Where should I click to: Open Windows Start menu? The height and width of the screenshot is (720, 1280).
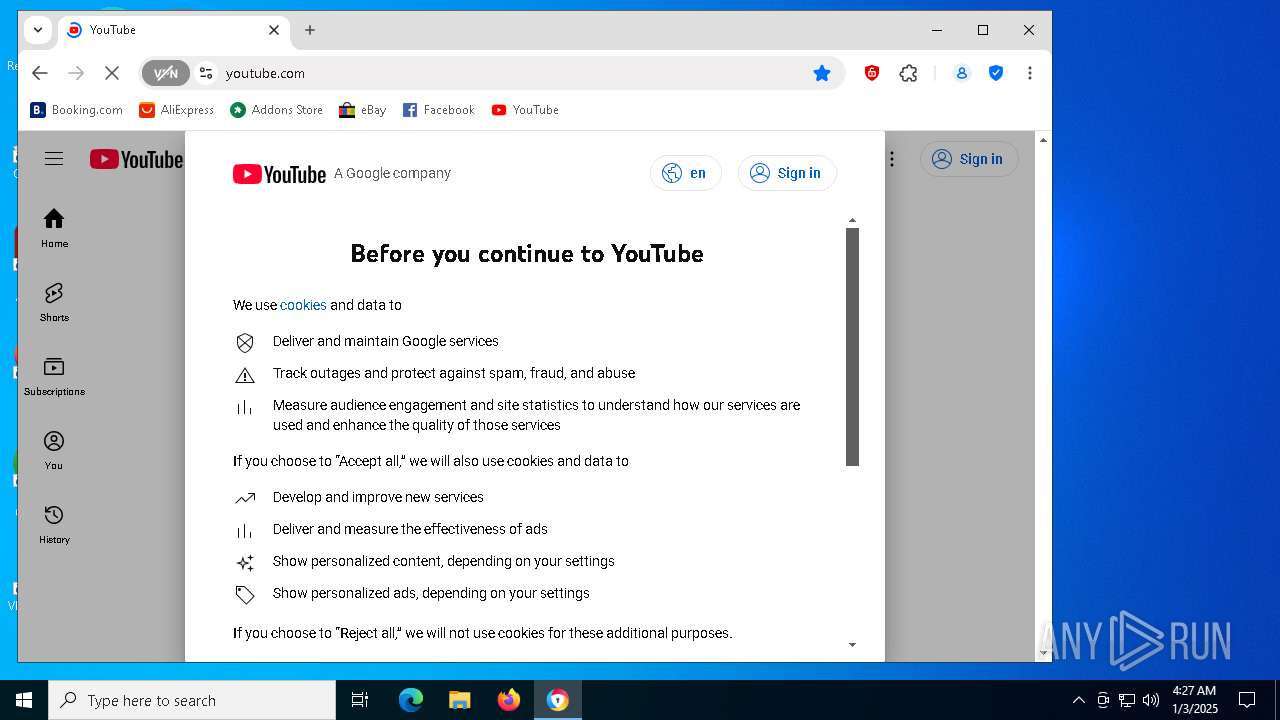pos(24,700)
